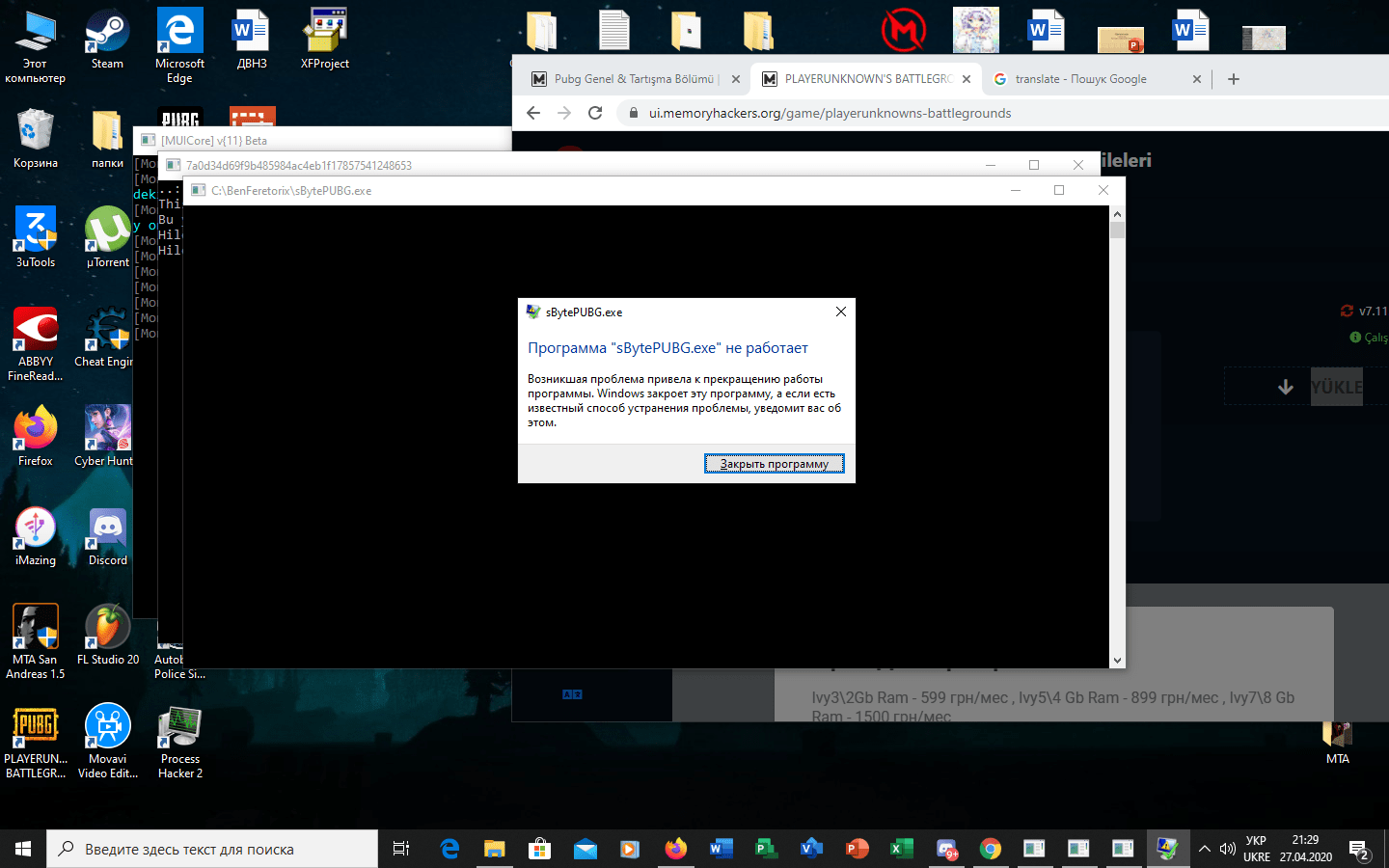Click the YÜKLE download button

pos(1336,387)
